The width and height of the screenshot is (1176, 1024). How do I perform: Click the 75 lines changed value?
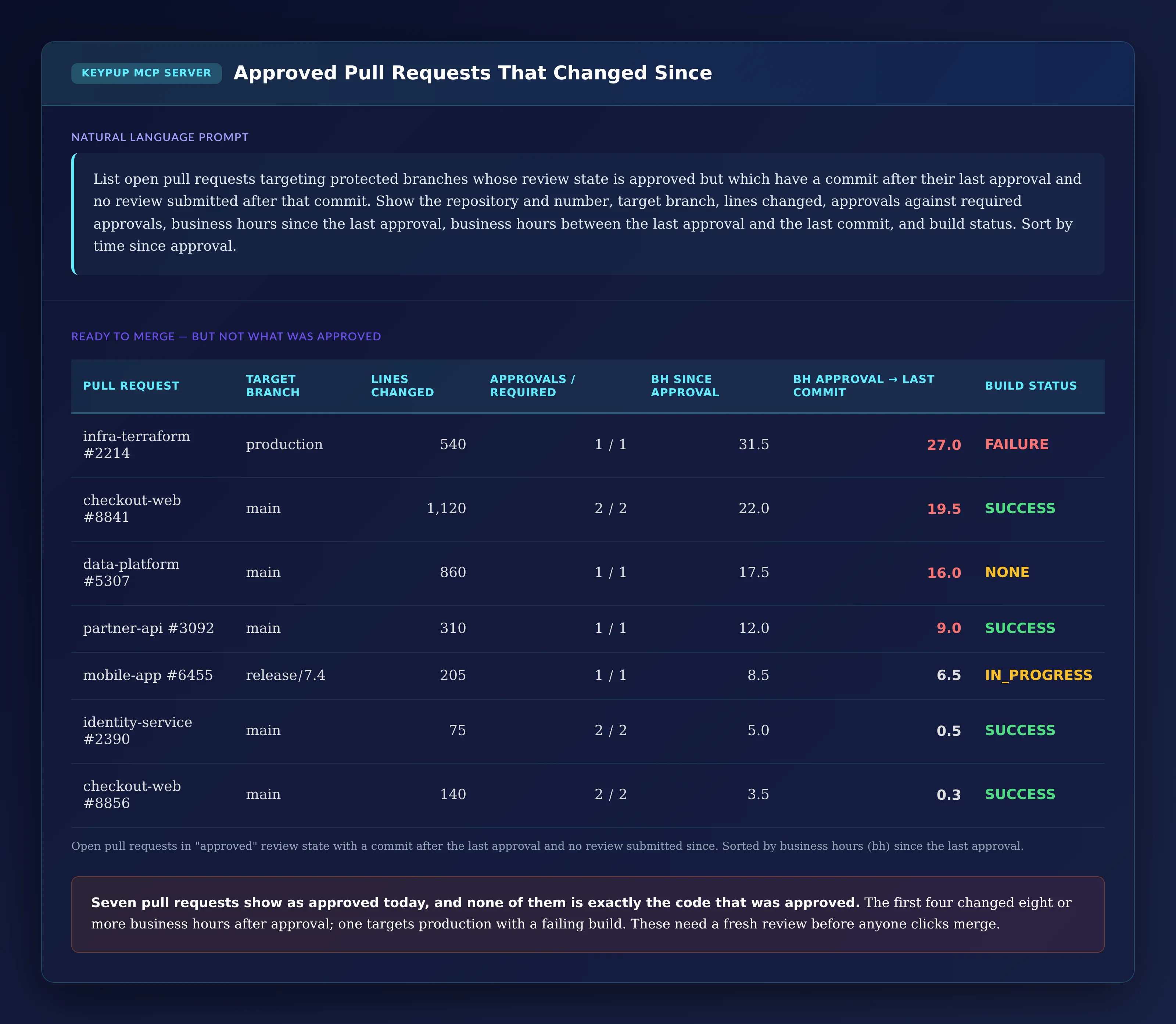457,730
